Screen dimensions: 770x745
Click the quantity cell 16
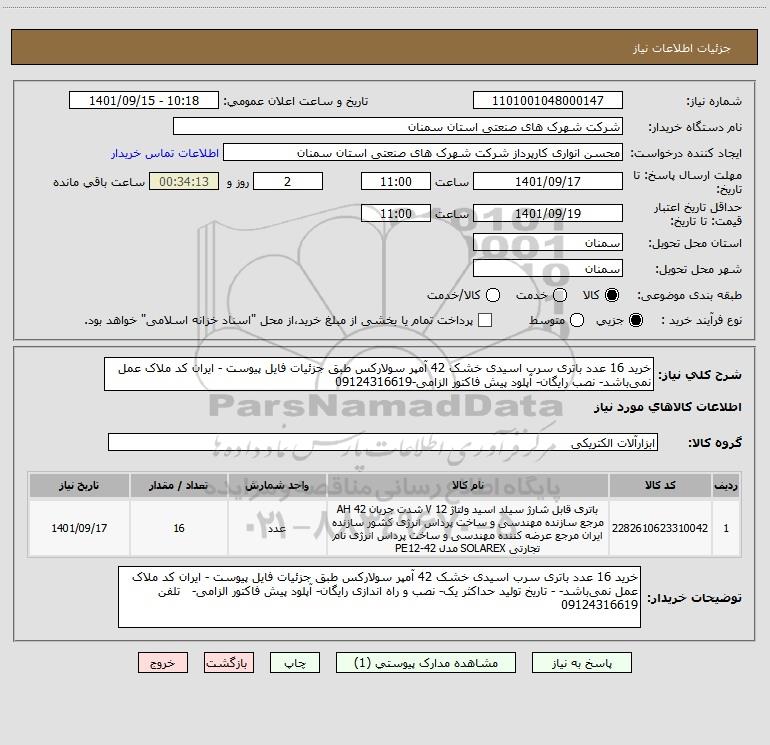pos(179,528)
